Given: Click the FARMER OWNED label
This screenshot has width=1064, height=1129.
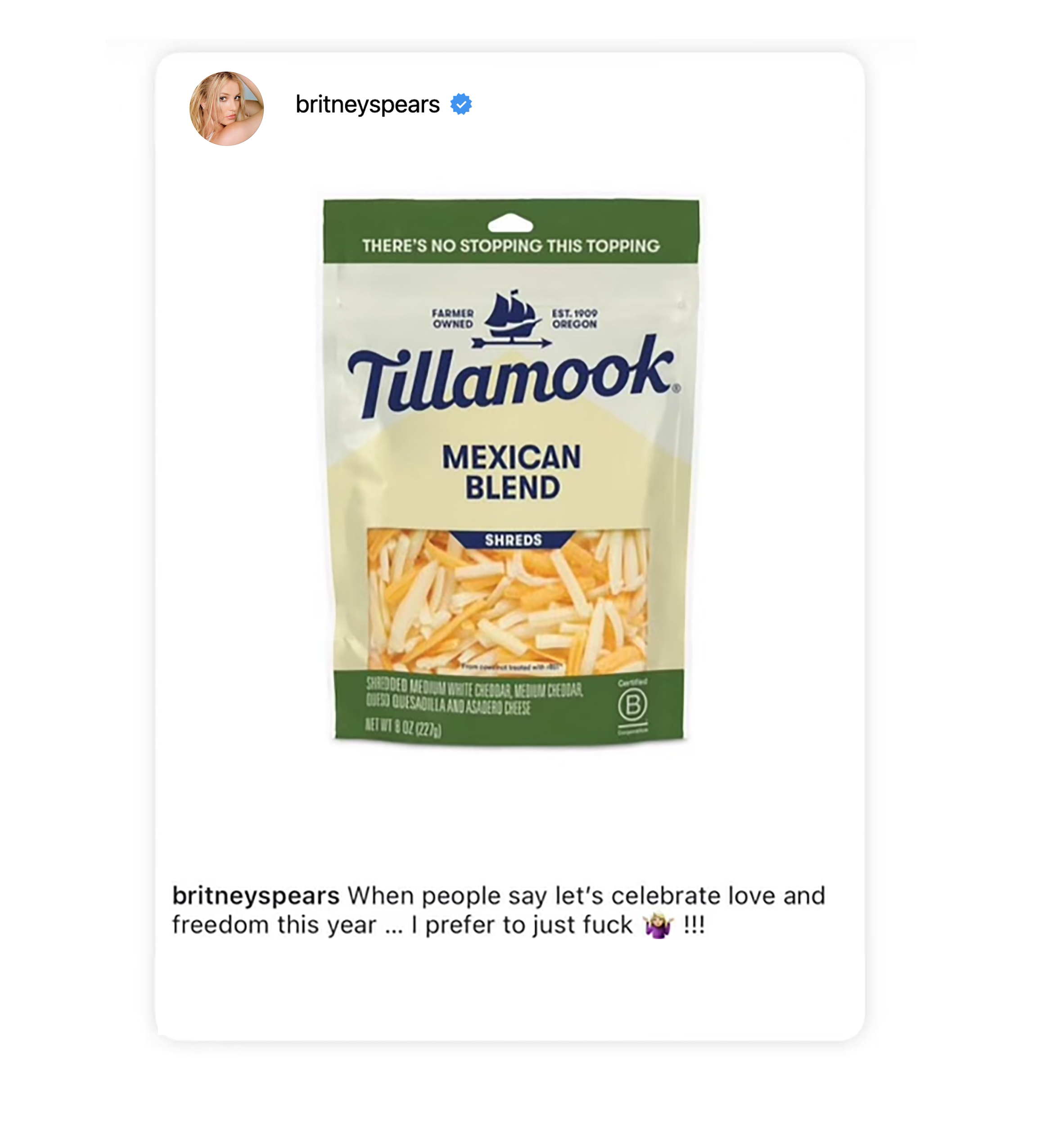Looking at the screenshot, I should click(x=453, y=319).
